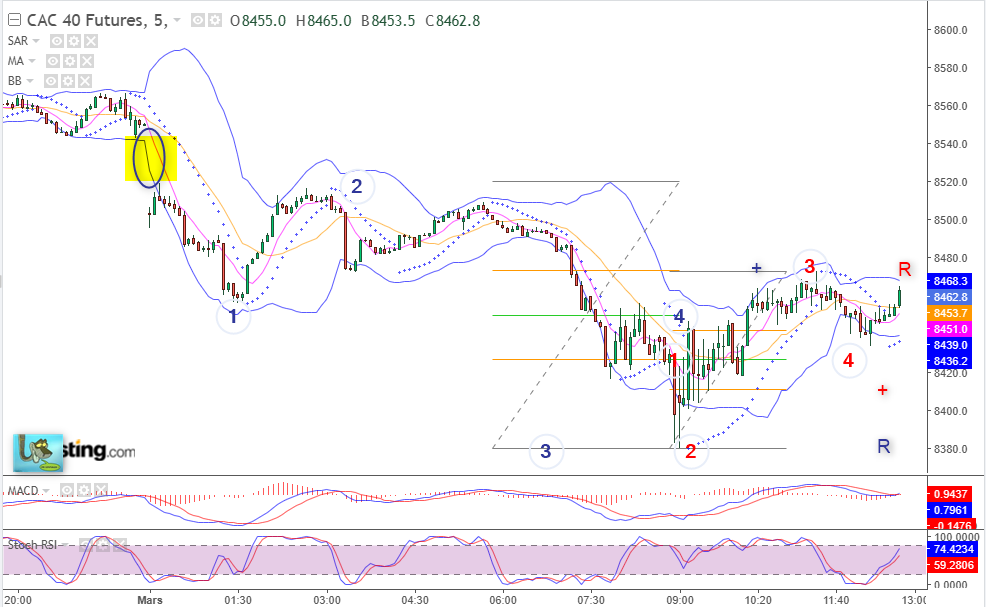Remove the SAR indicator
This screenshot has width=986, height=607.
[91, 41]
